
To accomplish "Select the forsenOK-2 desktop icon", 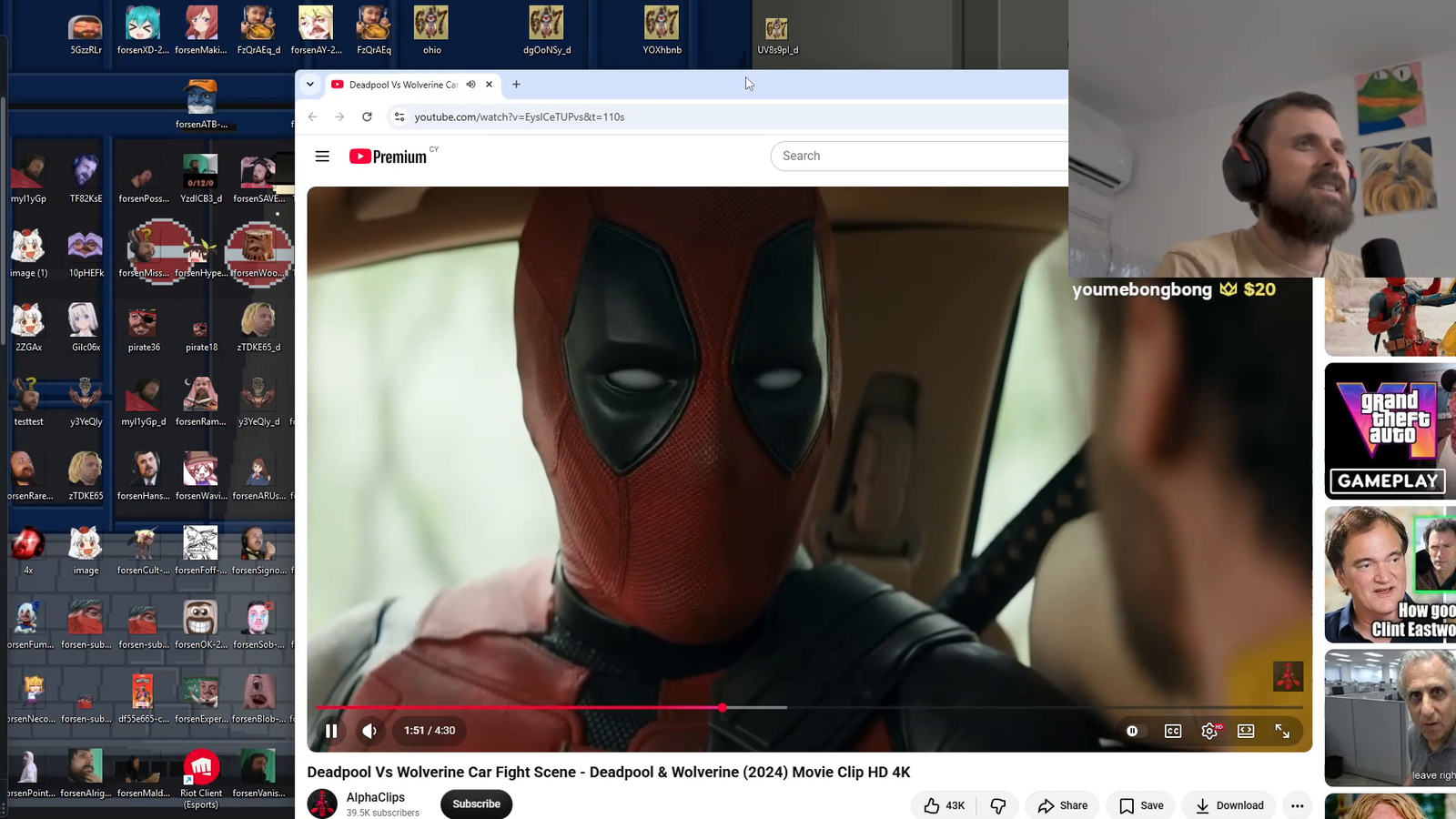I will pos(201,626).
